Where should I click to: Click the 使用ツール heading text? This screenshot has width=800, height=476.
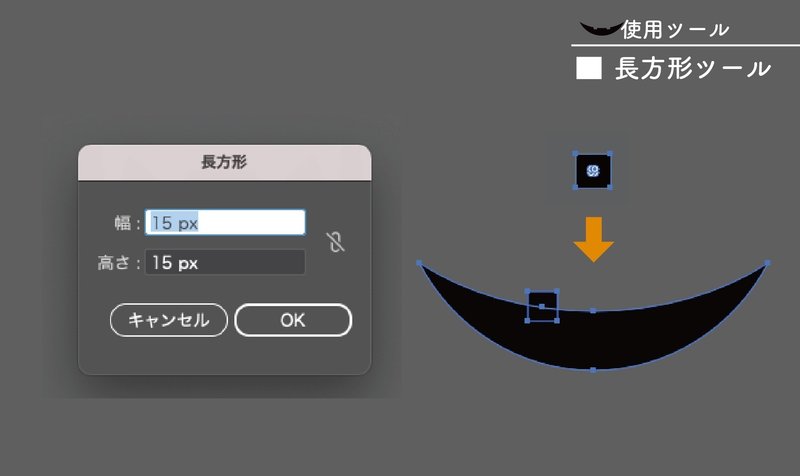pyautogui.click(x=675, y=30)
